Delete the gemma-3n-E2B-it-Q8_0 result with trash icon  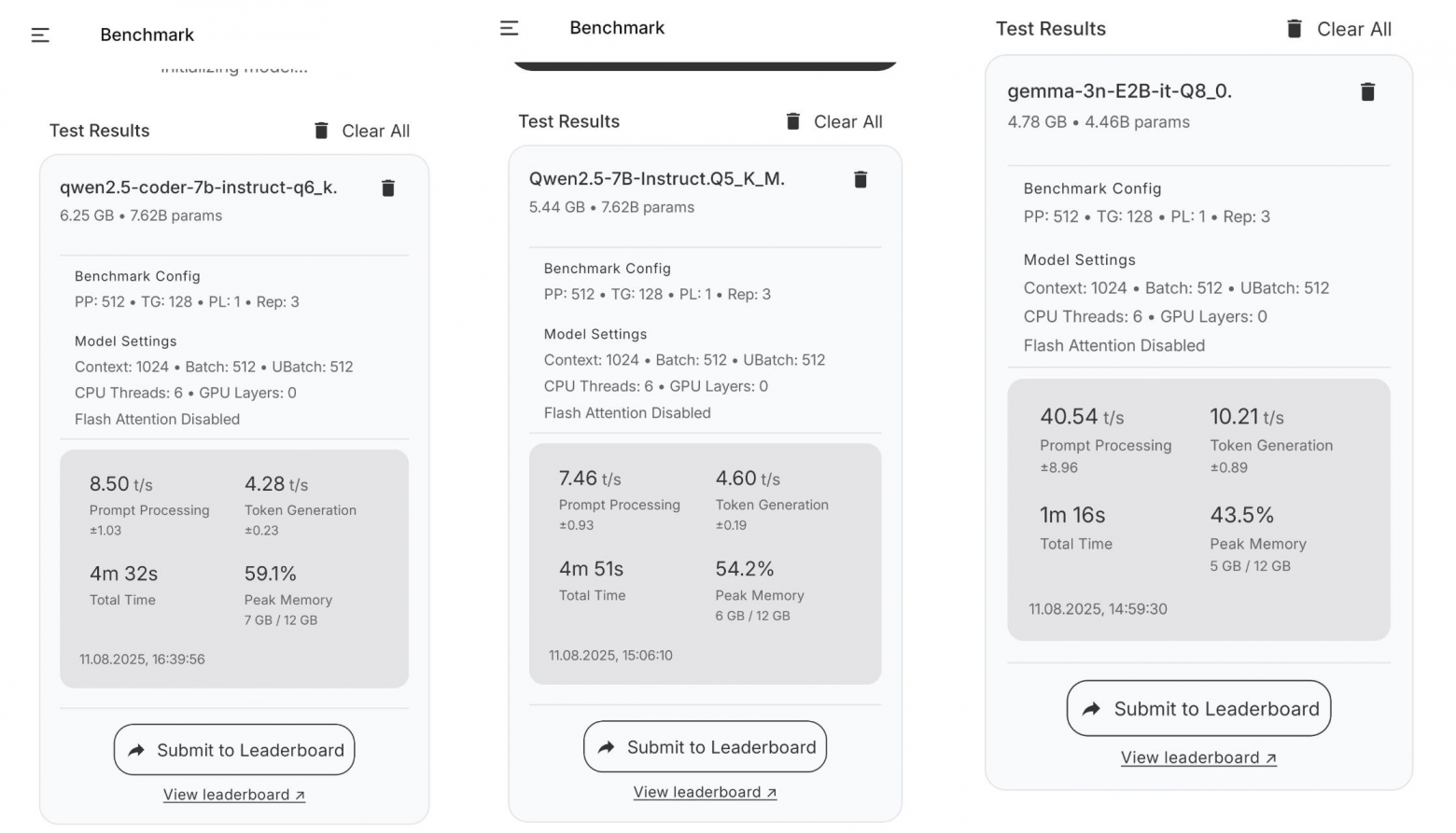pyautogui.click(x=1367, y=91)
